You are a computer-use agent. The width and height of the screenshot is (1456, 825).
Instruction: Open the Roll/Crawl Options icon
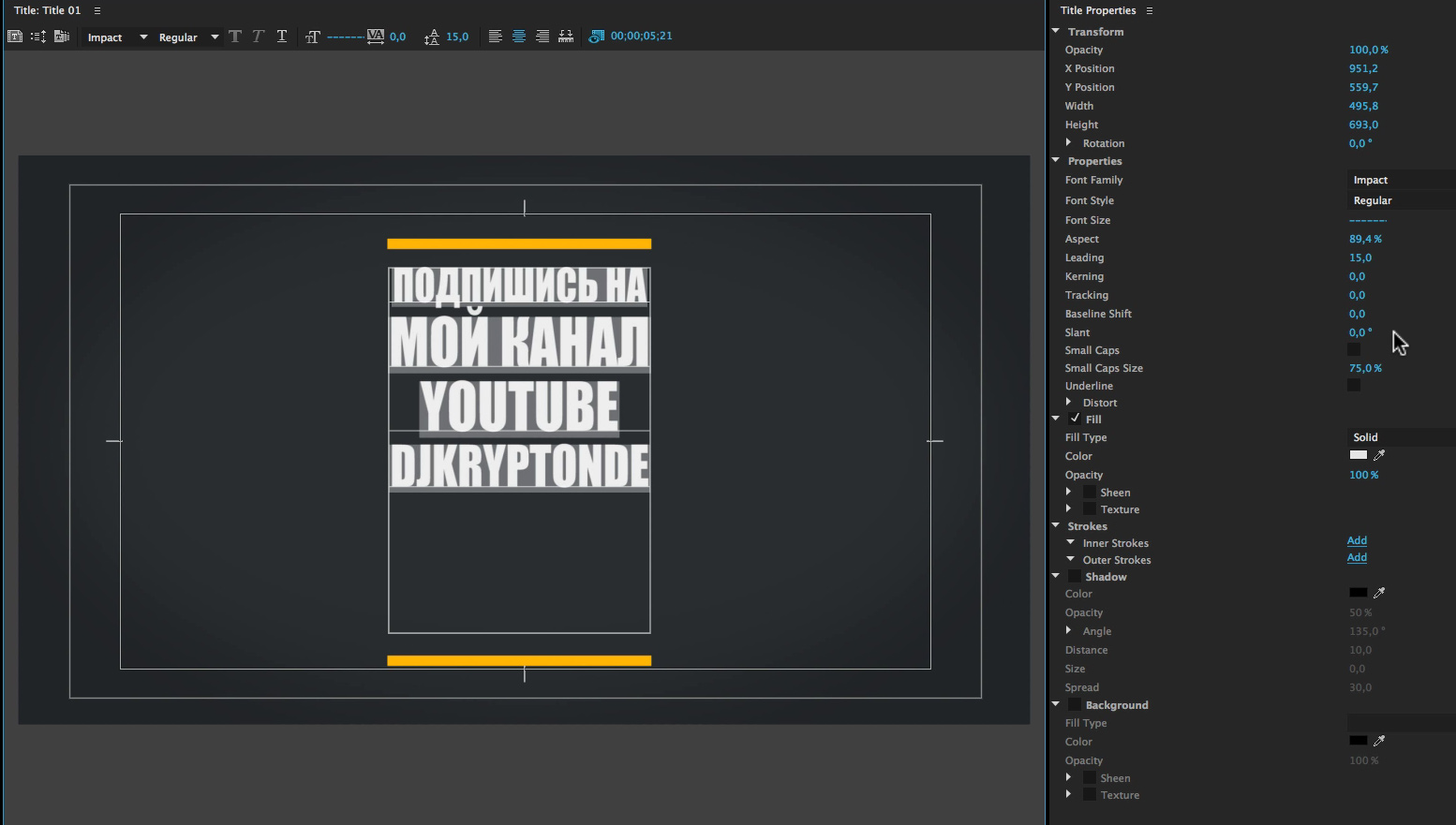[38, 37]
